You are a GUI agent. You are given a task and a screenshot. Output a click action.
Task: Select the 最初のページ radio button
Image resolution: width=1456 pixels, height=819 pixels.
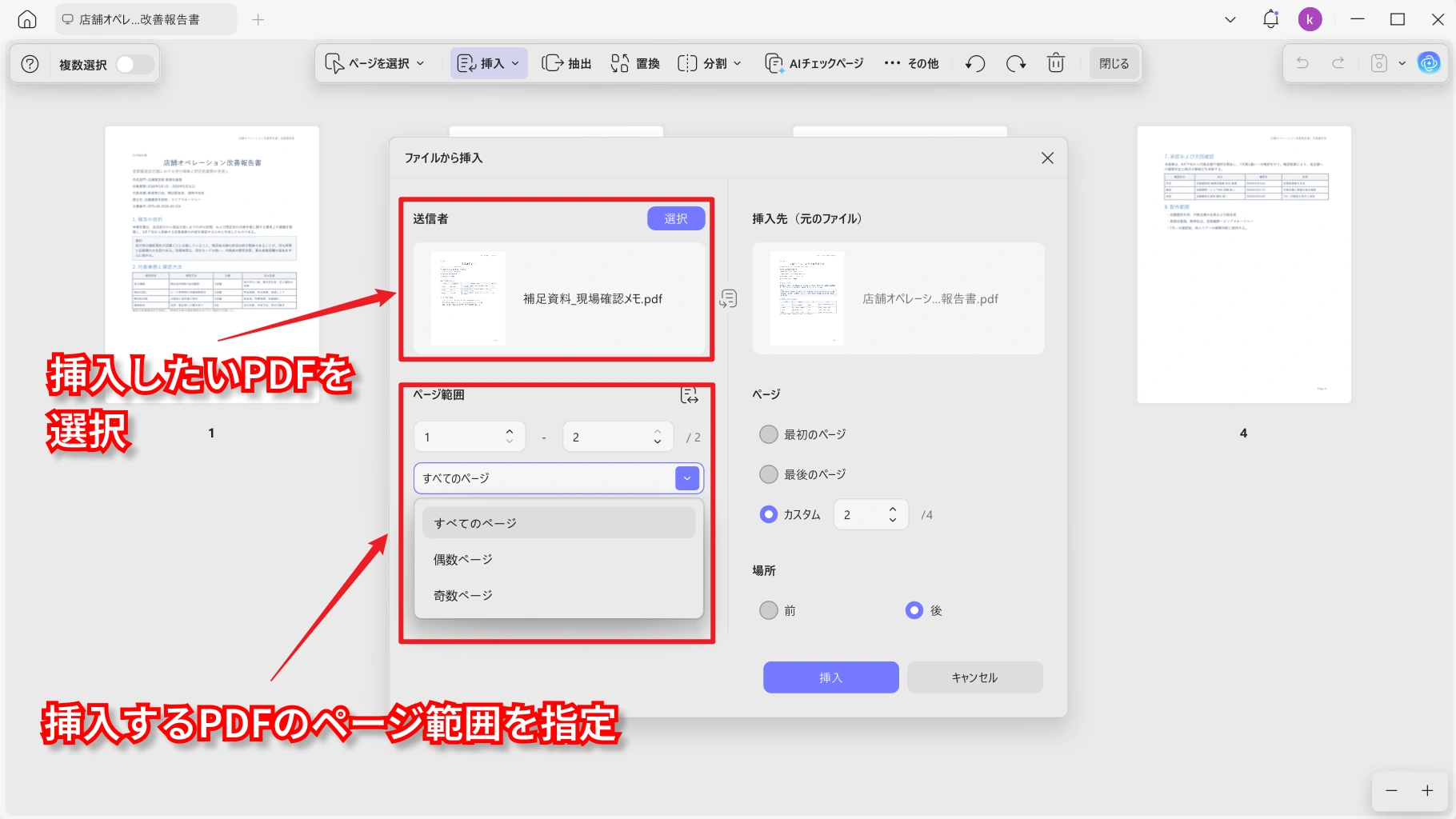(768, 434)
